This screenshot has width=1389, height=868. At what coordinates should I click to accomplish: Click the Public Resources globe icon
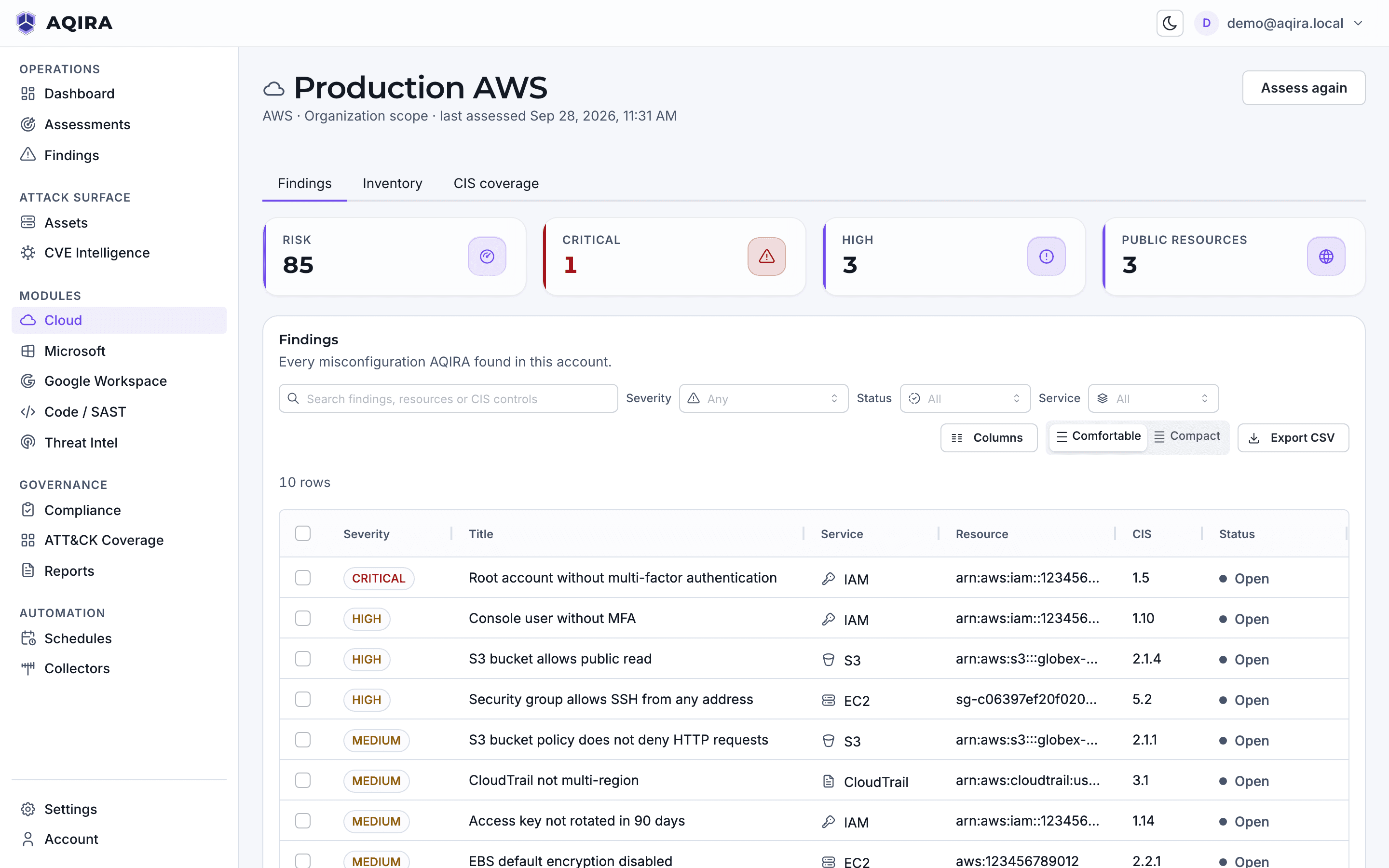point(1326,256)
